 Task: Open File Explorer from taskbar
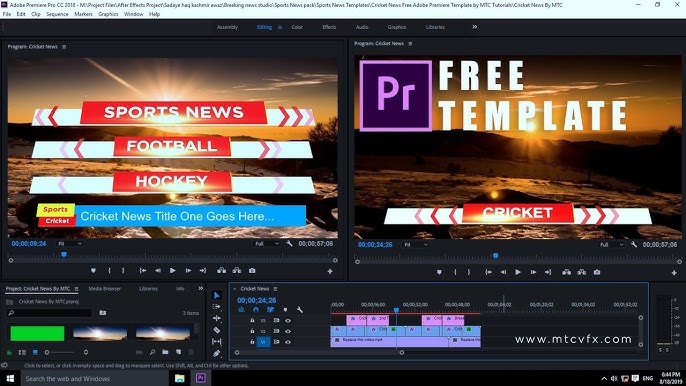click(180, 378)
